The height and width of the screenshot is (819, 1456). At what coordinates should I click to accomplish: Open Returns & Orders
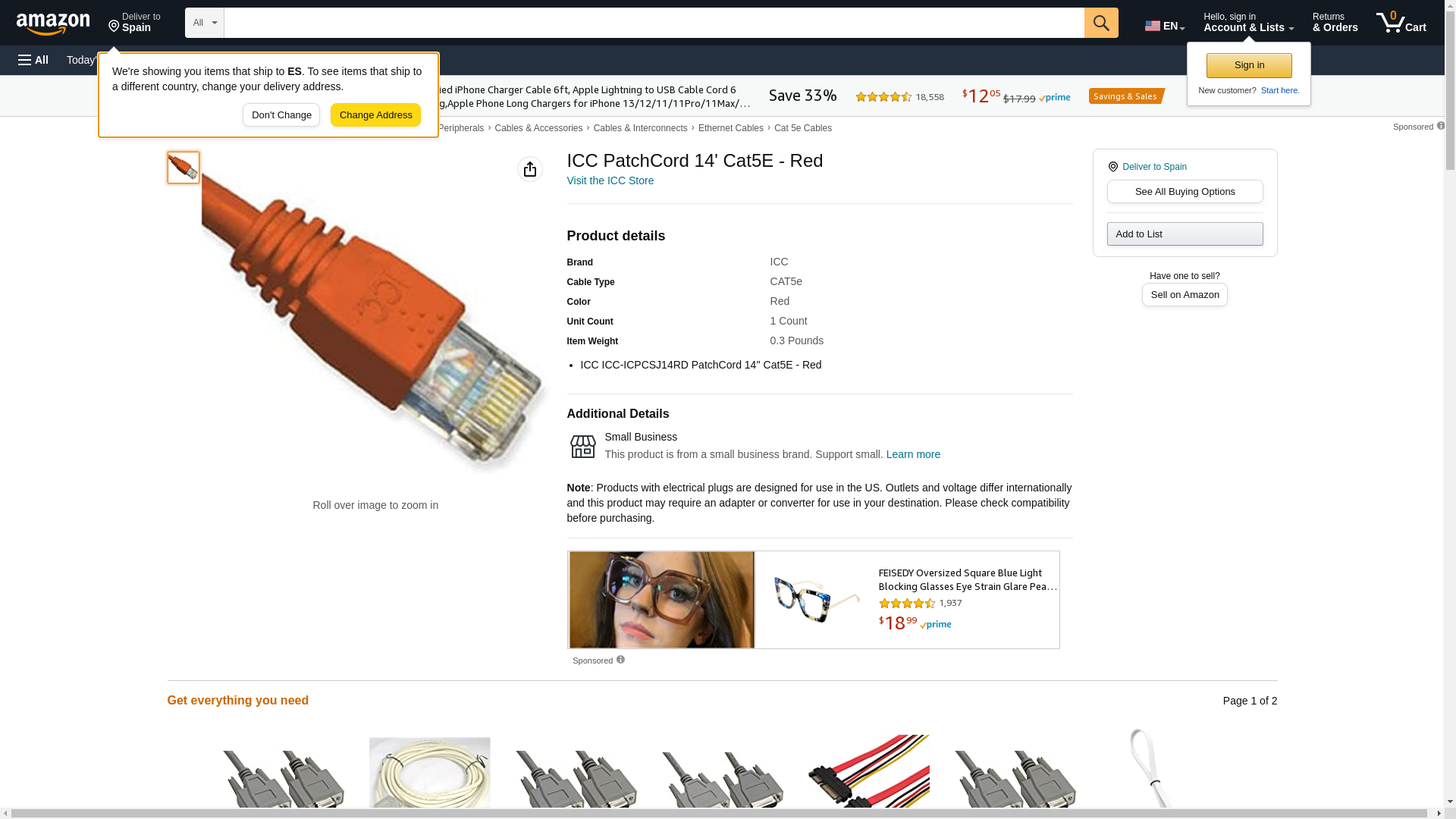click(x=1335, y=23)
